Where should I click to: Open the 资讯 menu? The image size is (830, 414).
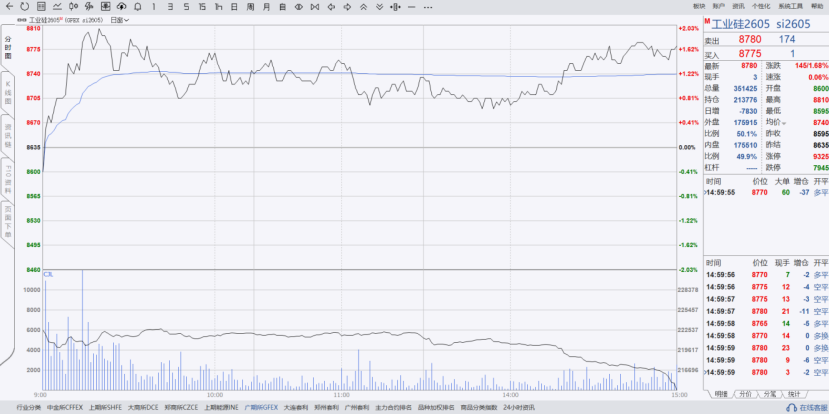pyautogui.click(x=738, y=6)
